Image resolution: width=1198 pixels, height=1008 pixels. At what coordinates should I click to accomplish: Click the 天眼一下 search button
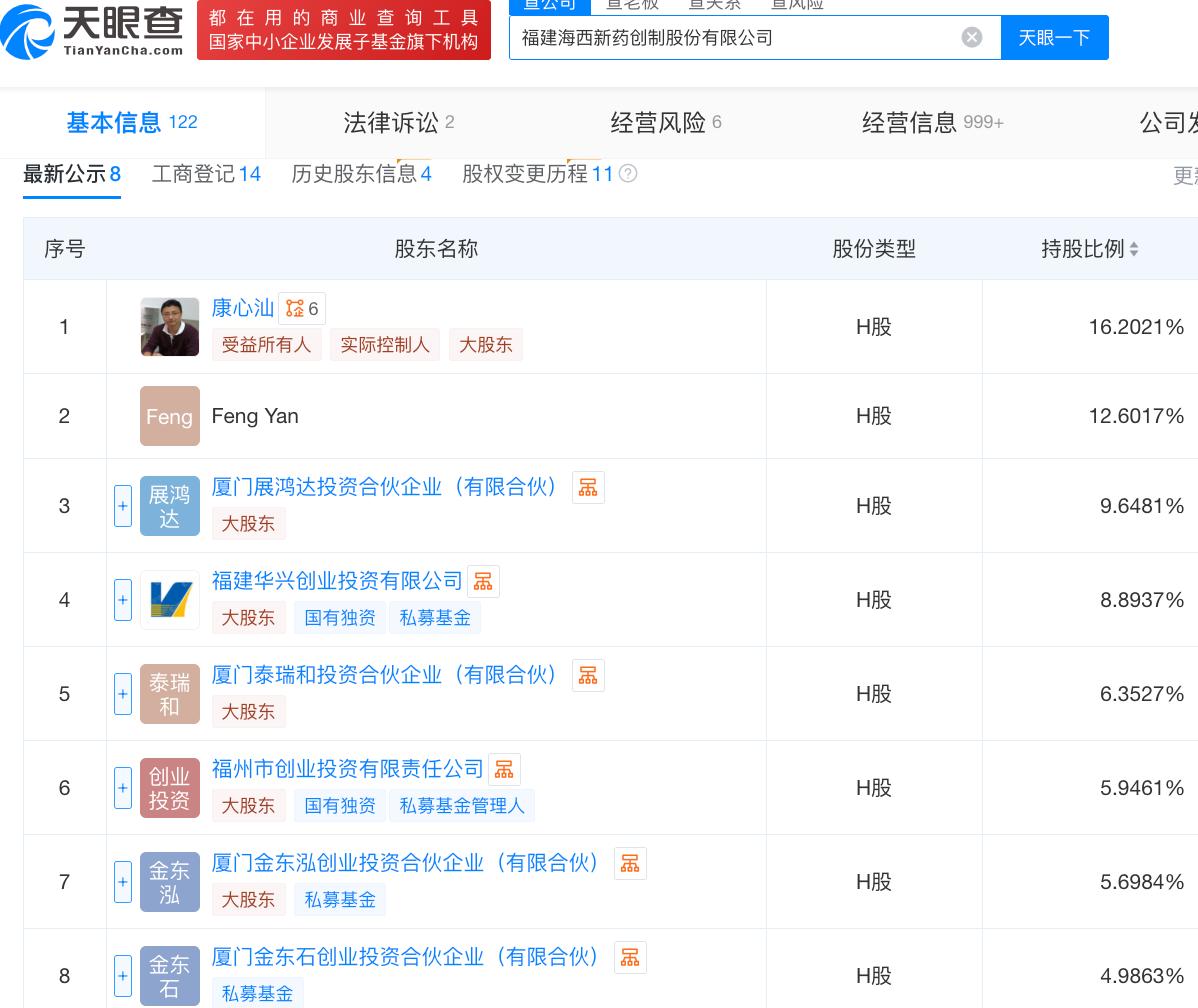coord(1054,38)
